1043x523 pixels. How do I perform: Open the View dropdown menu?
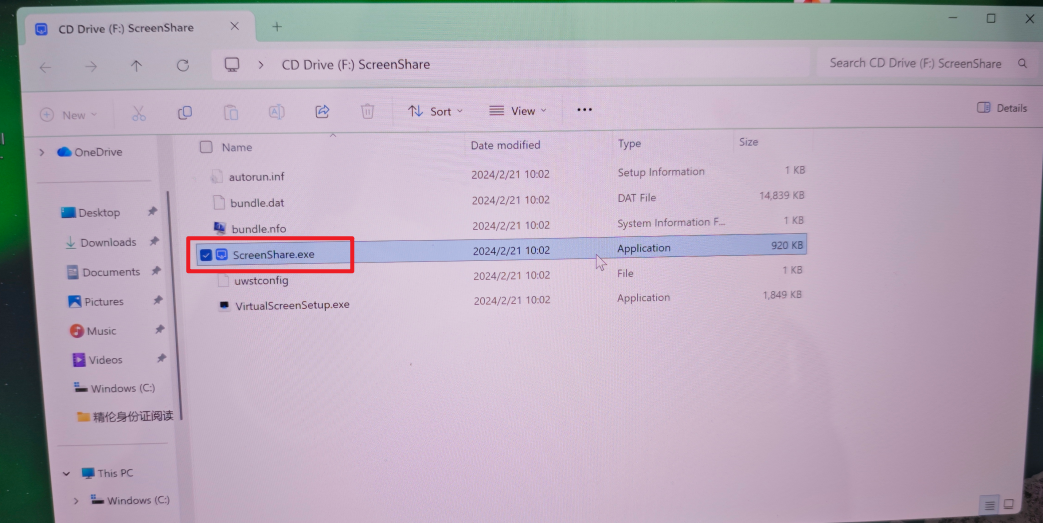tap(518, 111)
